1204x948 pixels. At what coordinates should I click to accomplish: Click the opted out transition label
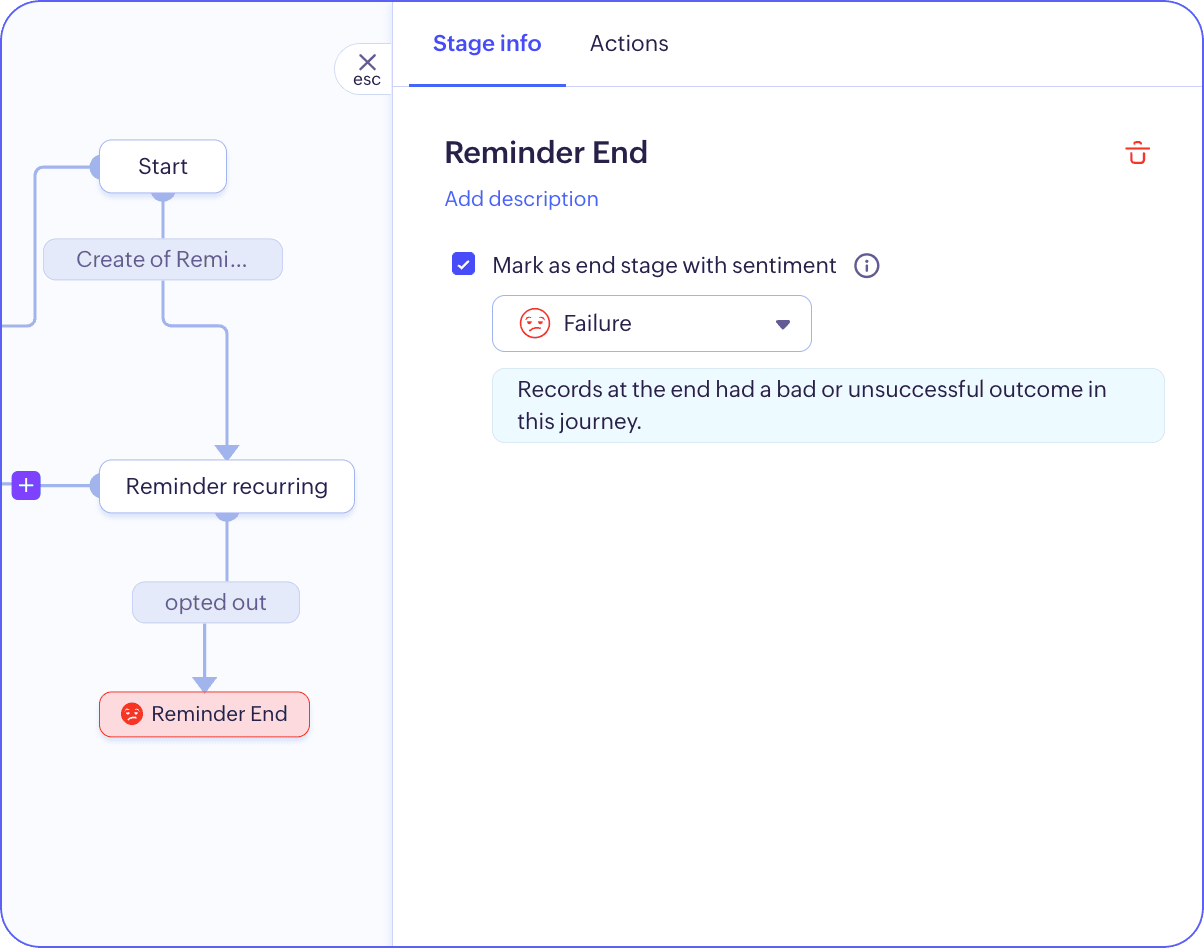(215, 603)
